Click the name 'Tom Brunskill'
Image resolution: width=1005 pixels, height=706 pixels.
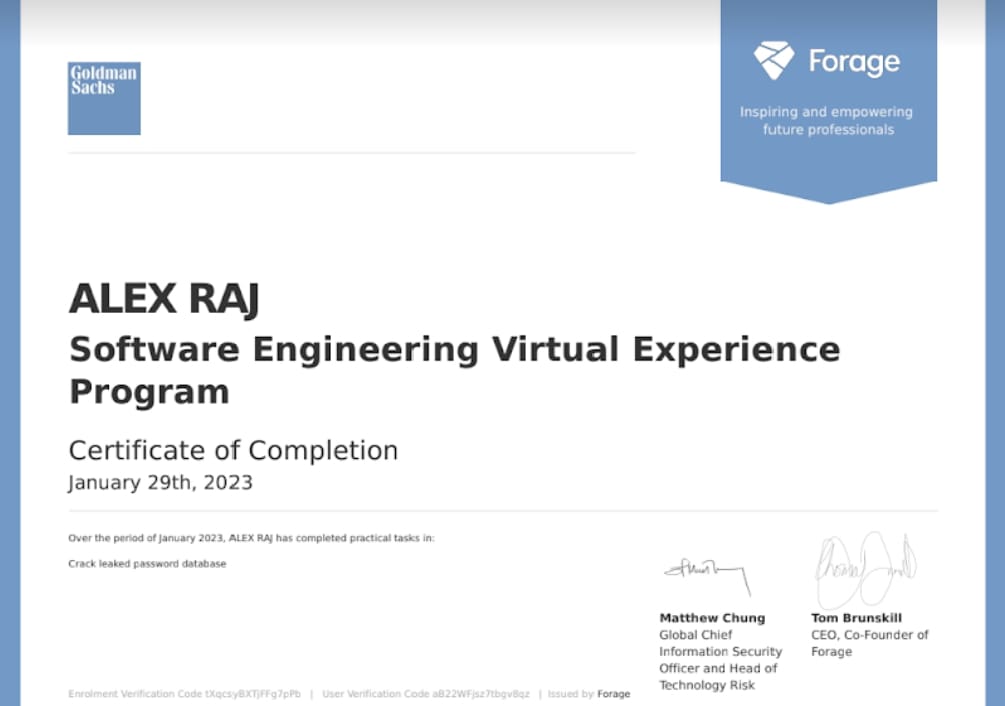tap(856, 618)
